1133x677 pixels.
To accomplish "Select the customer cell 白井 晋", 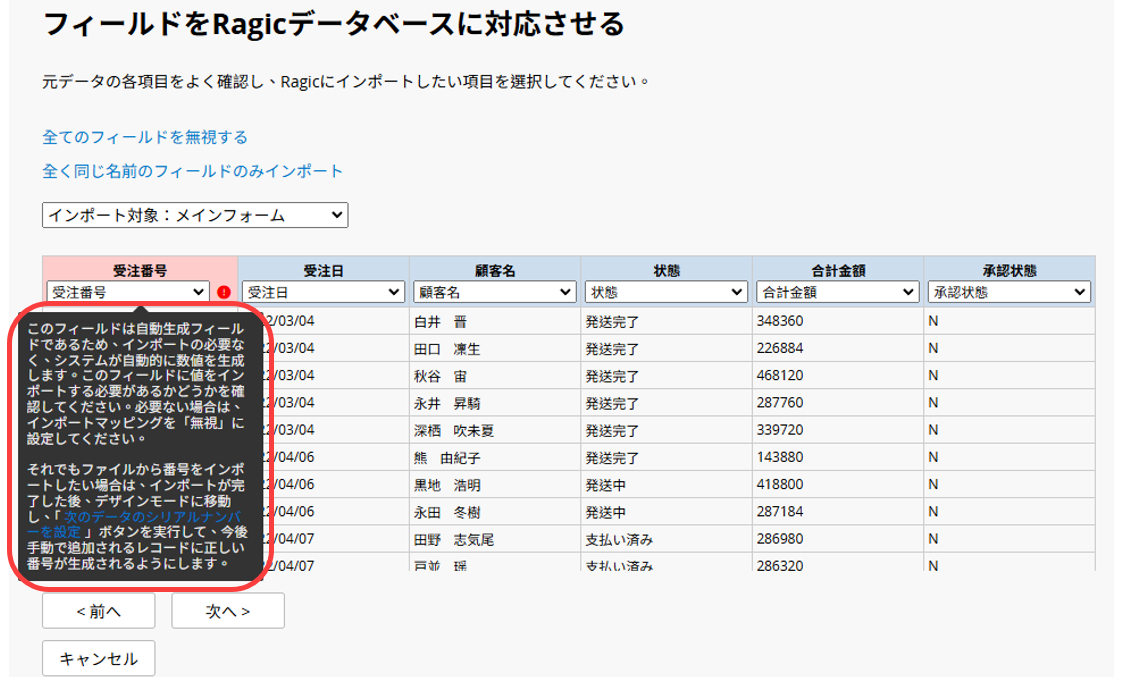I will [x=495, y=322].
